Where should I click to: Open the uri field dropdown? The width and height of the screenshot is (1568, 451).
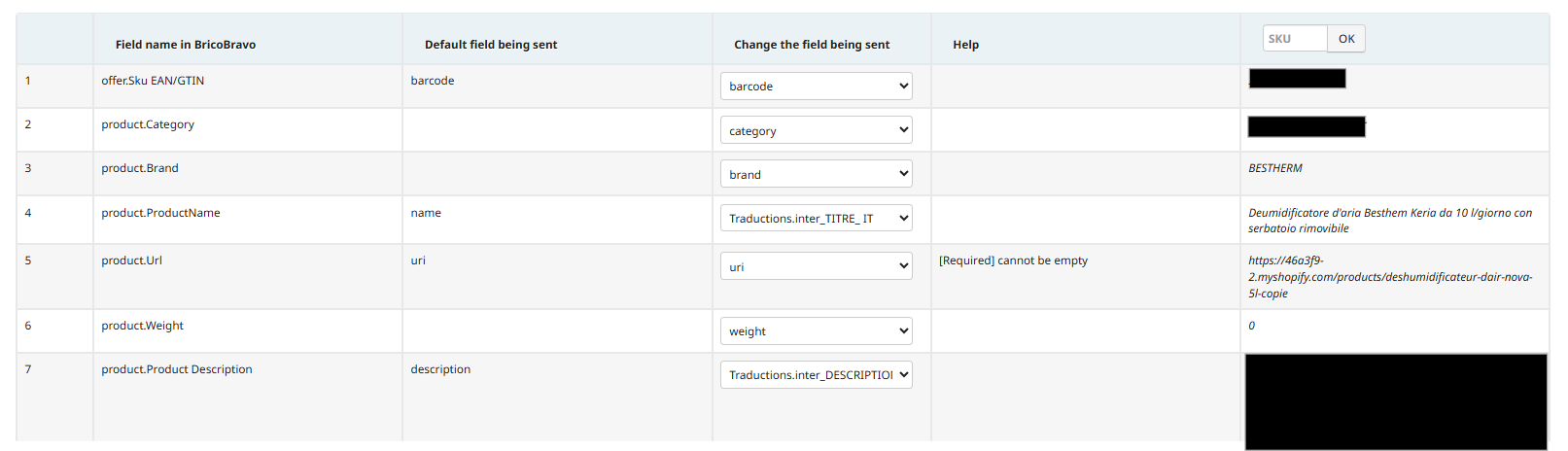816,266
